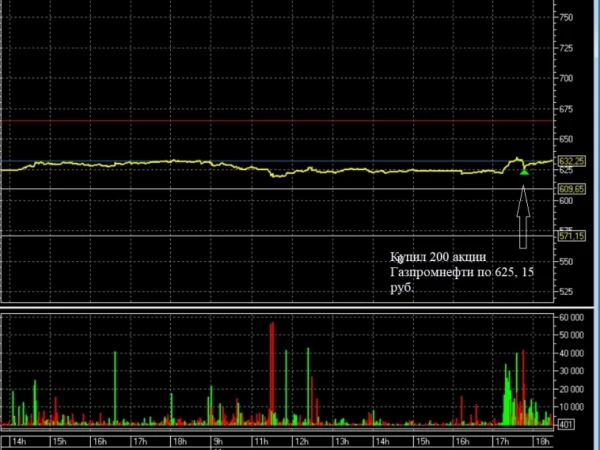Click the 50 000 volume axis label
600x450 pixels.
[x=571, y=335]
